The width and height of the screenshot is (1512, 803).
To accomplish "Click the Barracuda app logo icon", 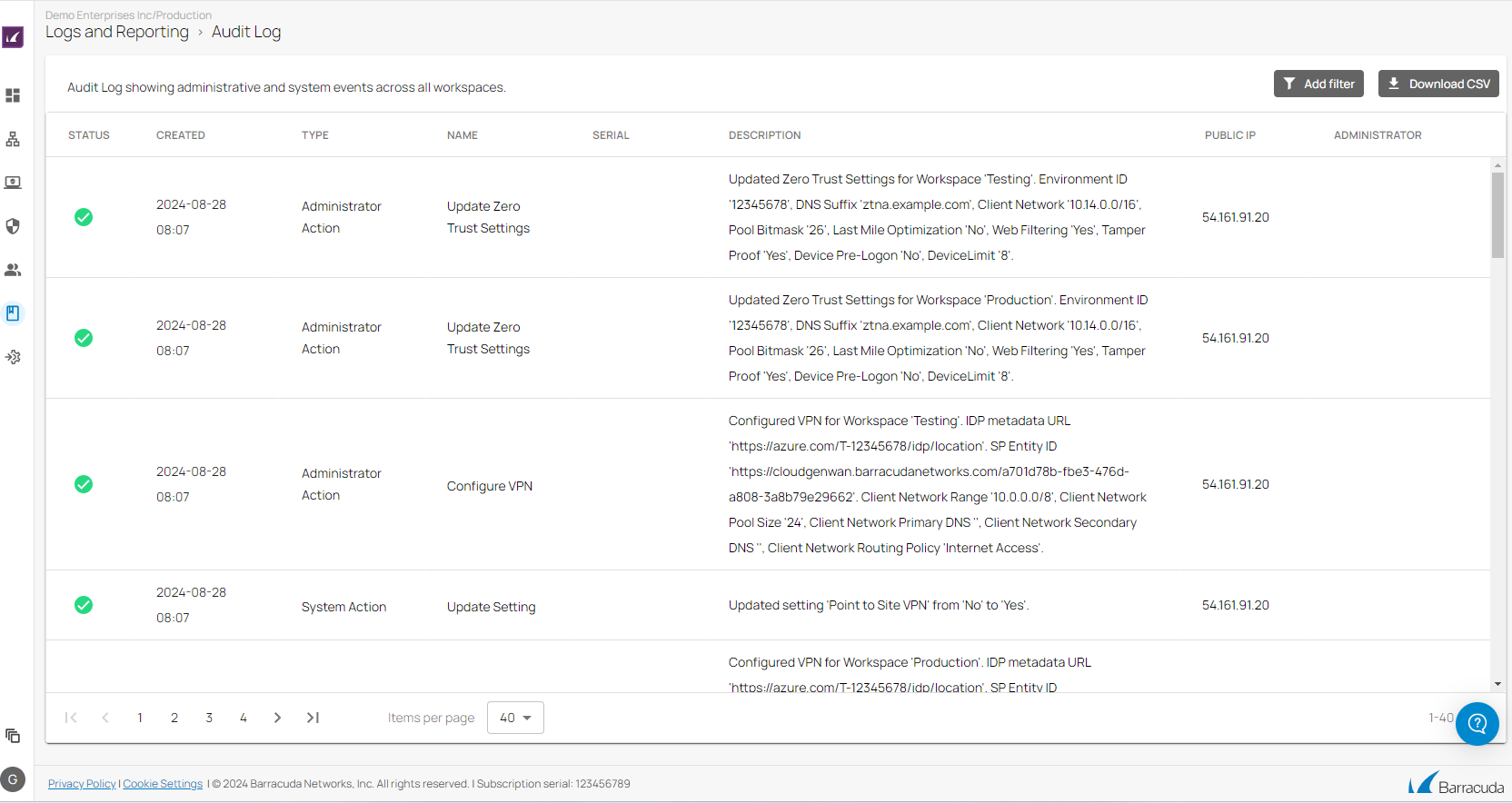I will coord(13,37).
